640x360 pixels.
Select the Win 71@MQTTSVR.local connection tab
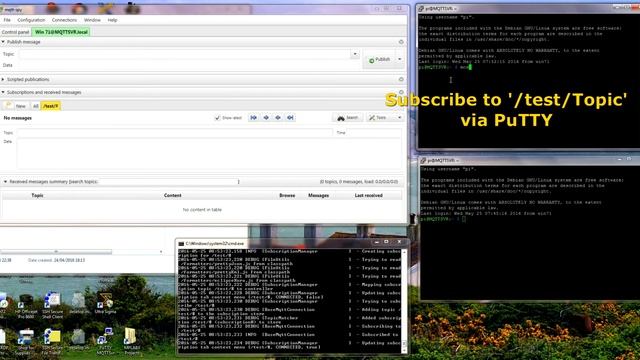click(61, 32)
